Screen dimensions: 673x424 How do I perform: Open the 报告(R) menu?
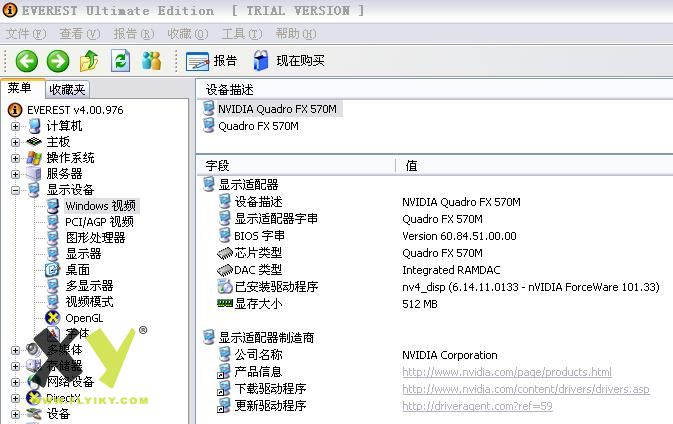pos(134,33)
